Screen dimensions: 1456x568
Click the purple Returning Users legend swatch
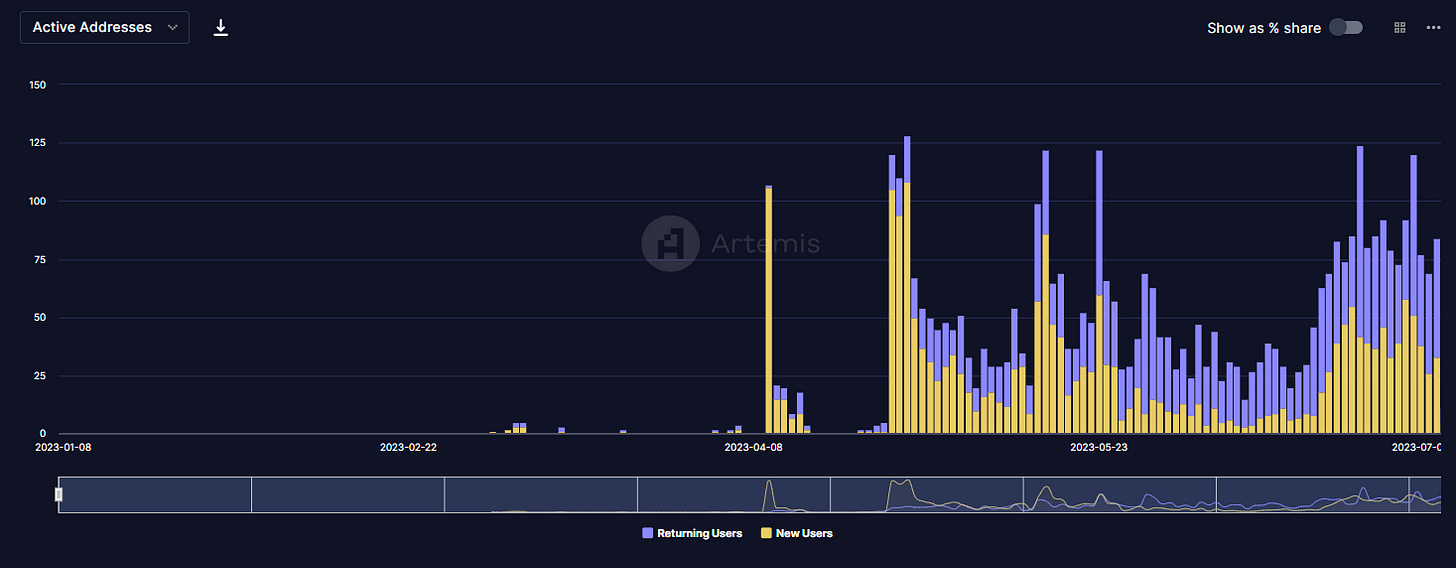648,534
